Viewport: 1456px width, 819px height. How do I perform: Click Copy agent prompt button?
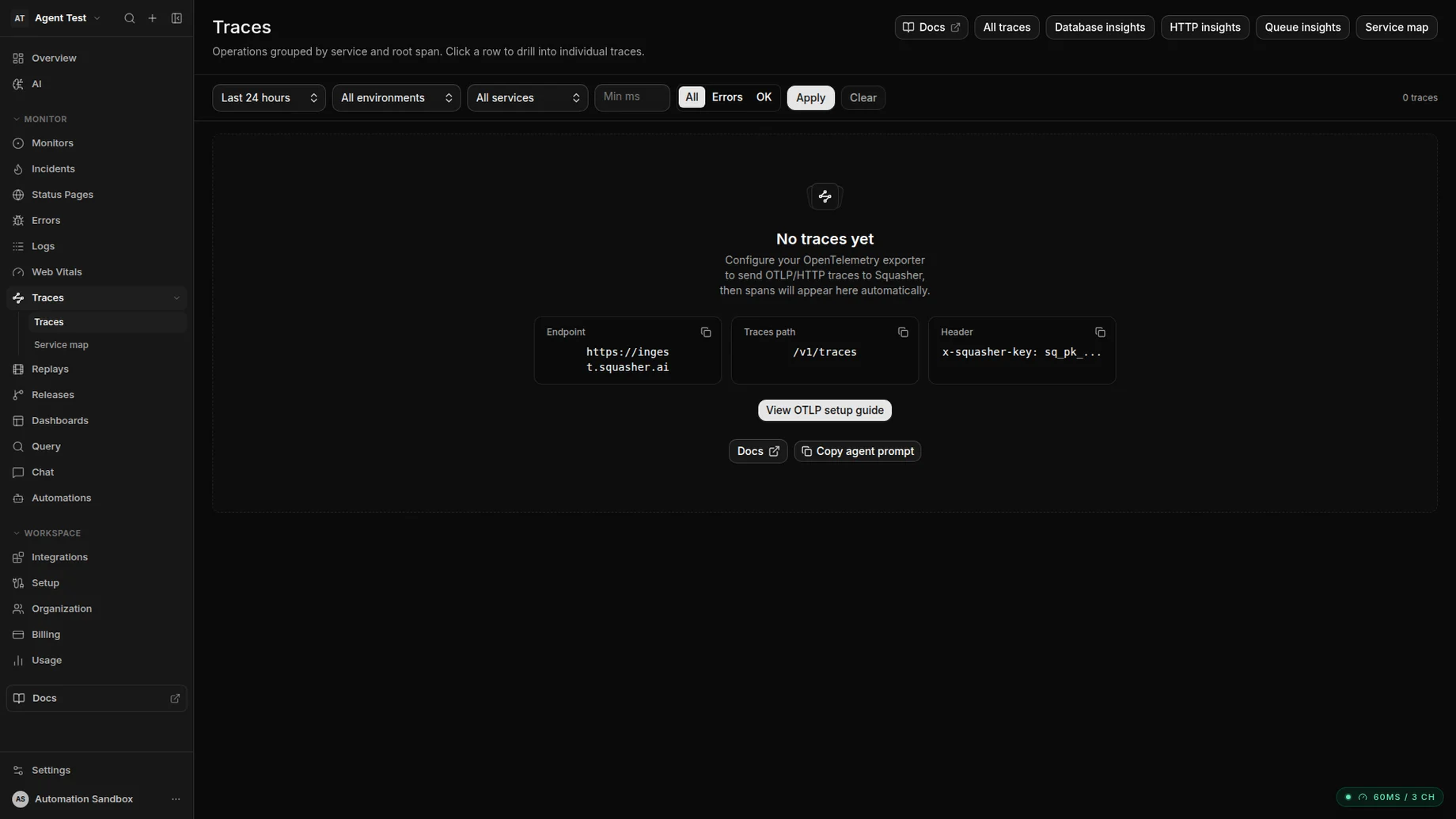point(858,451)
